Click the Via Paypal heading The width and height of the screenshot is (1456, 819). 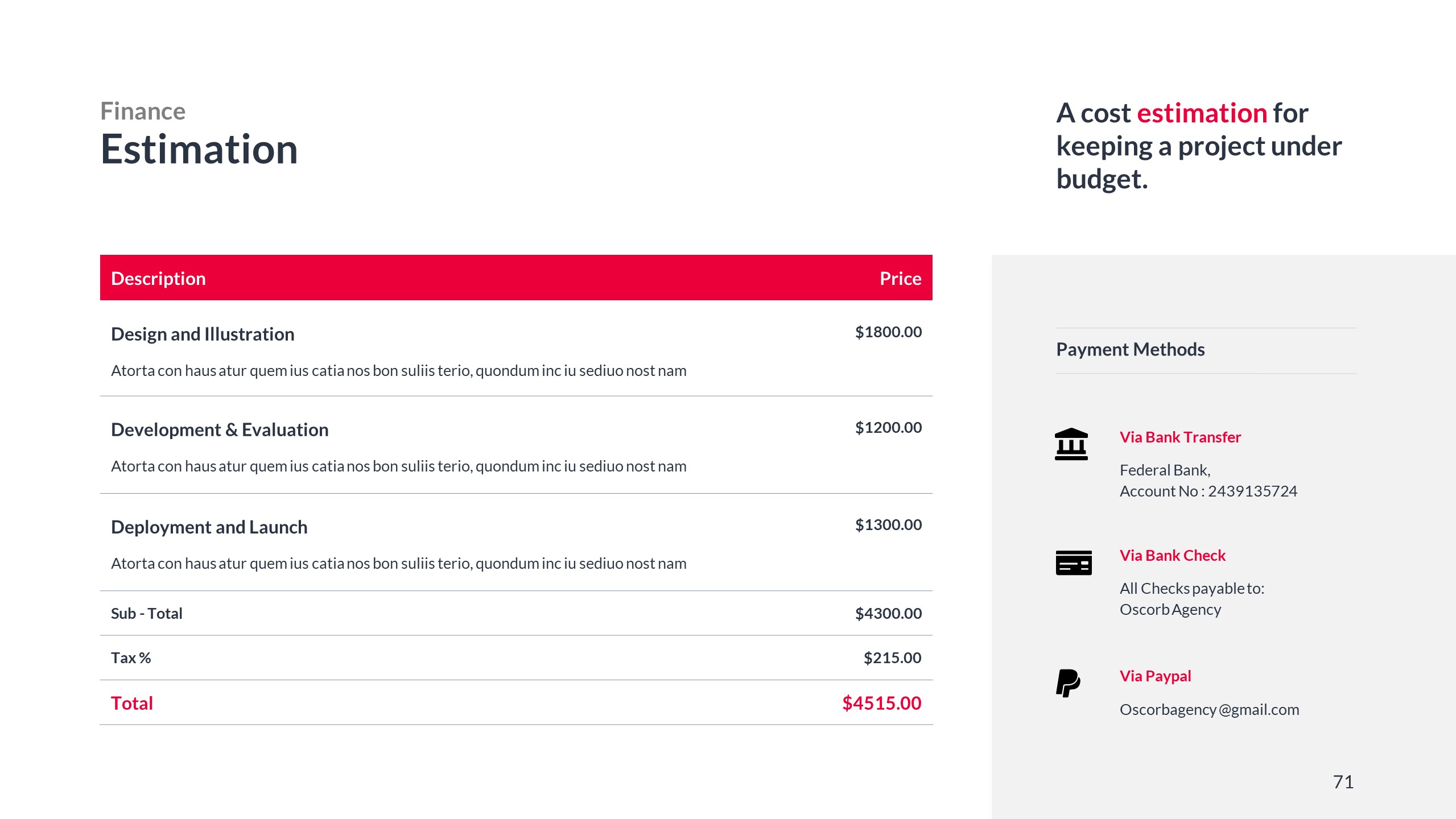[x=1155, y=676]
